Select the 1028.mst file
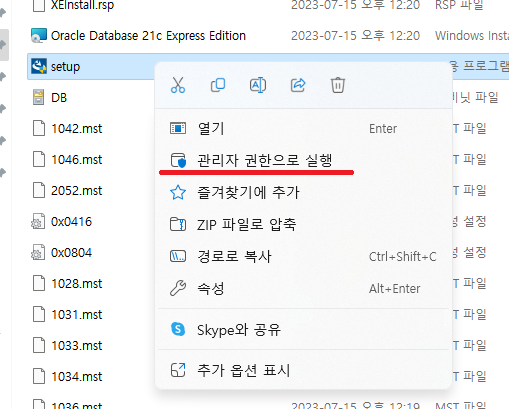The image size is (521, 409). coord(77,284)
